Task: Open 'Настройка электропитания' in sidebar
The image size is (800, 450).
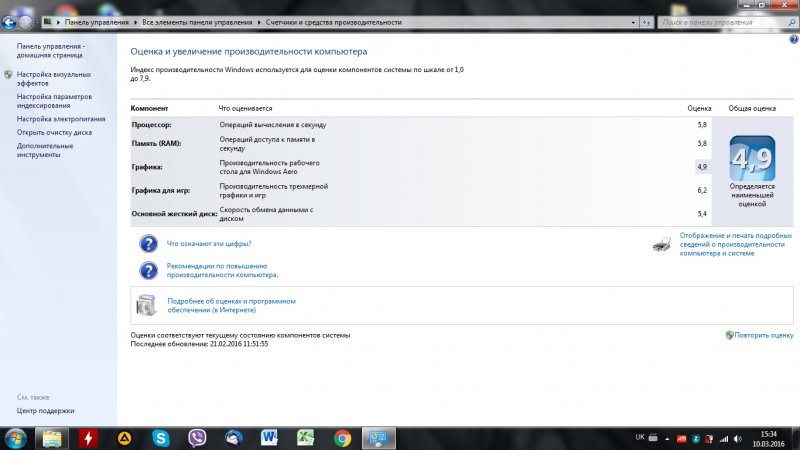Action: tap(60, 119)
